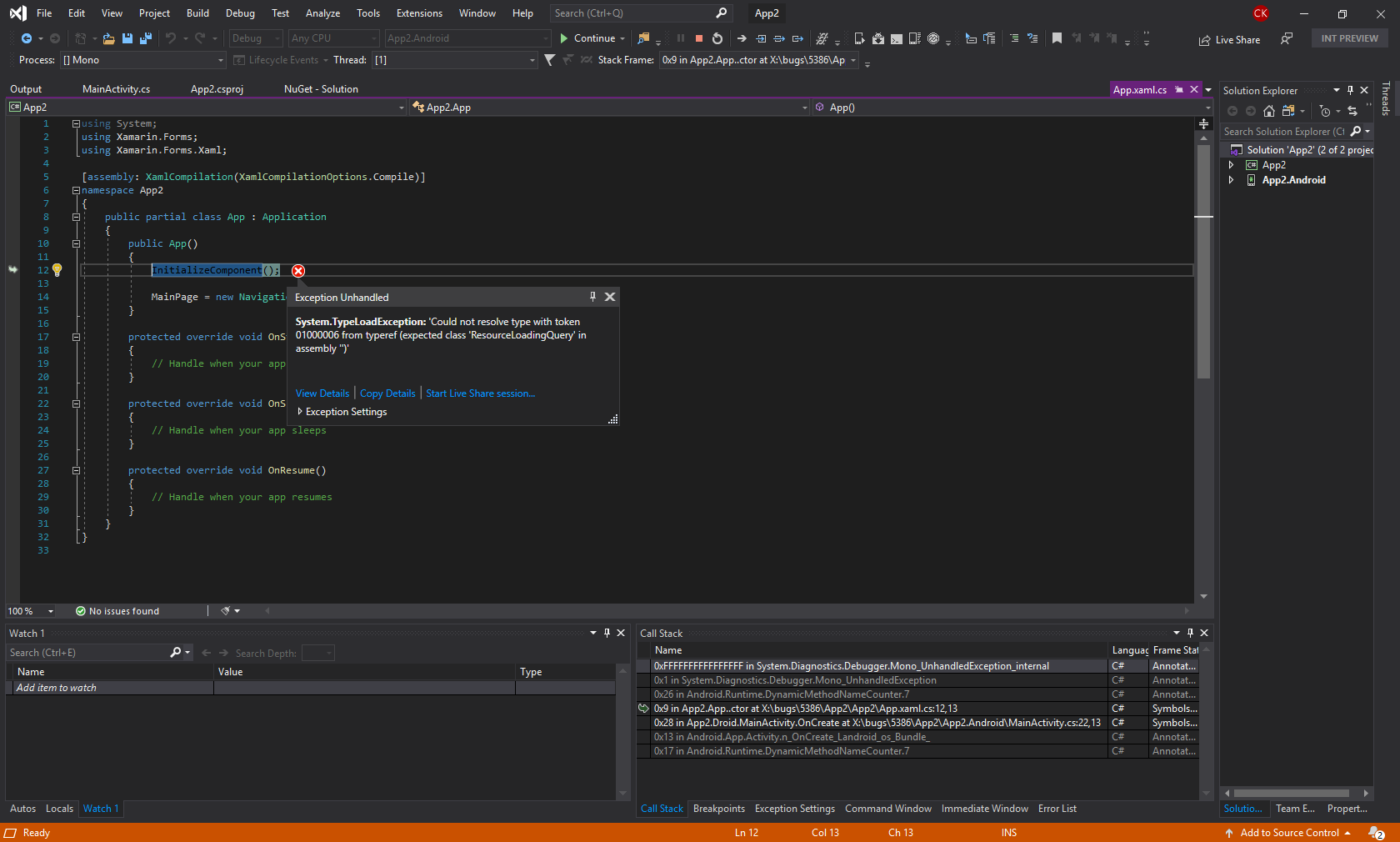Toggle auto-hide pin on Watch 1 panel
The image size is (1400, 842).
pyautogui.click(x=607, y=633)
